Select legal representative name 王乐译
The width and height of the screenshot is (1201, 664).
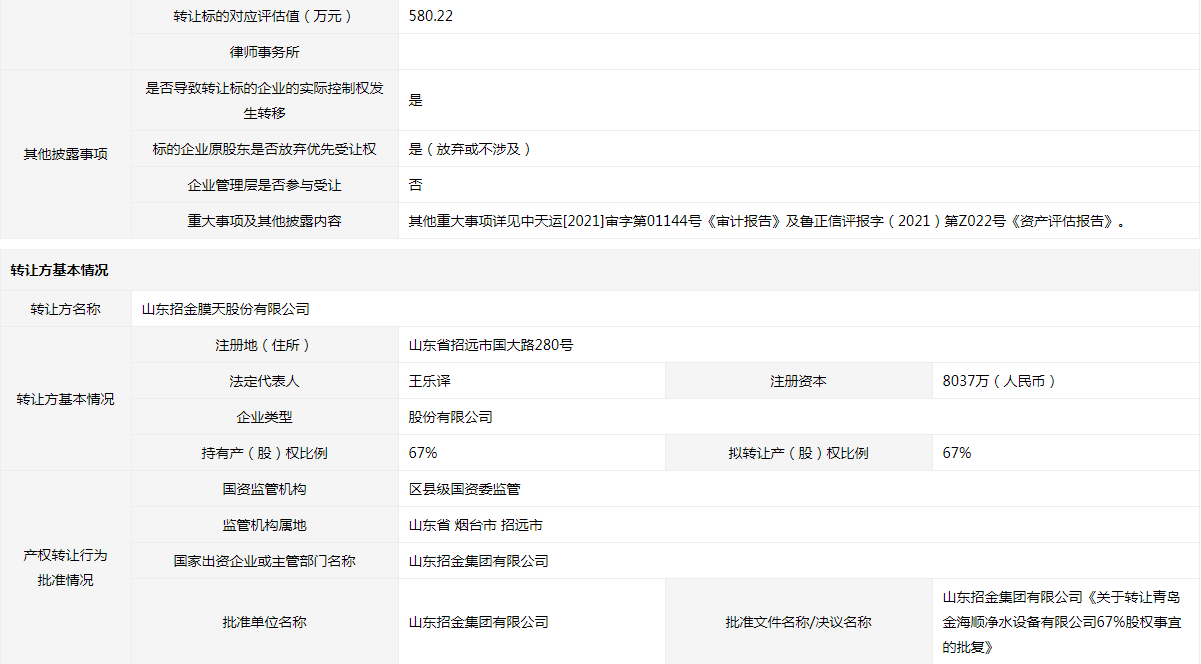[x=430, y=381]
